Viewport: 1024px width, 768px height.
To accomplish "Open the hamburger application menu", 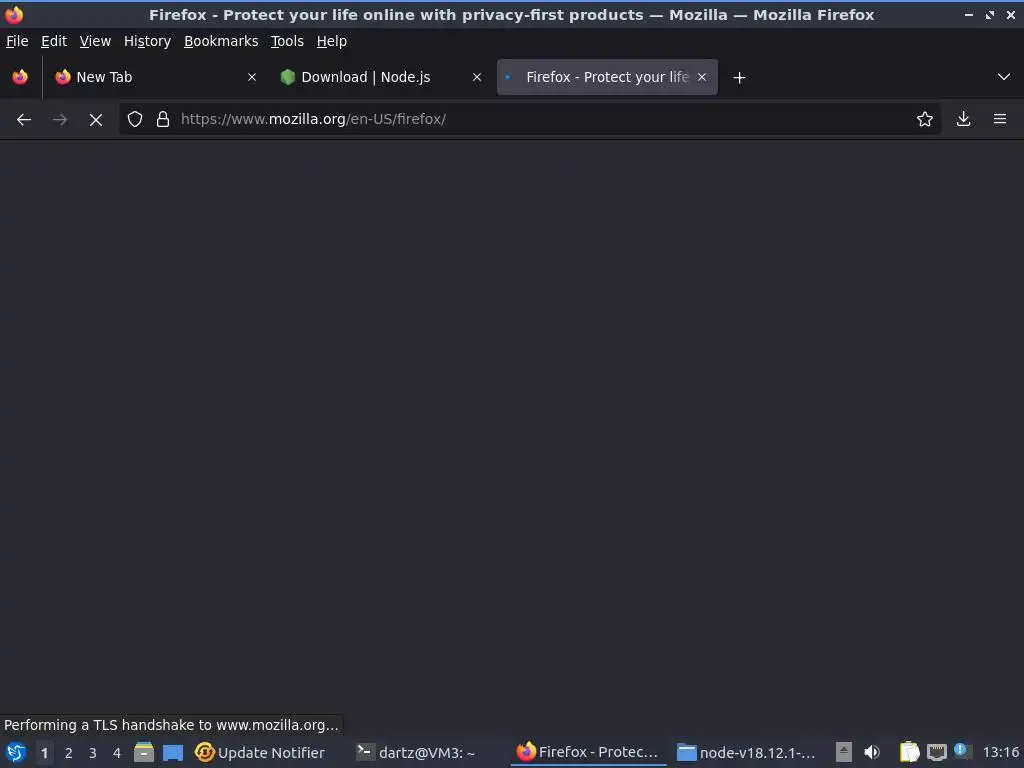I will 1000,119.
